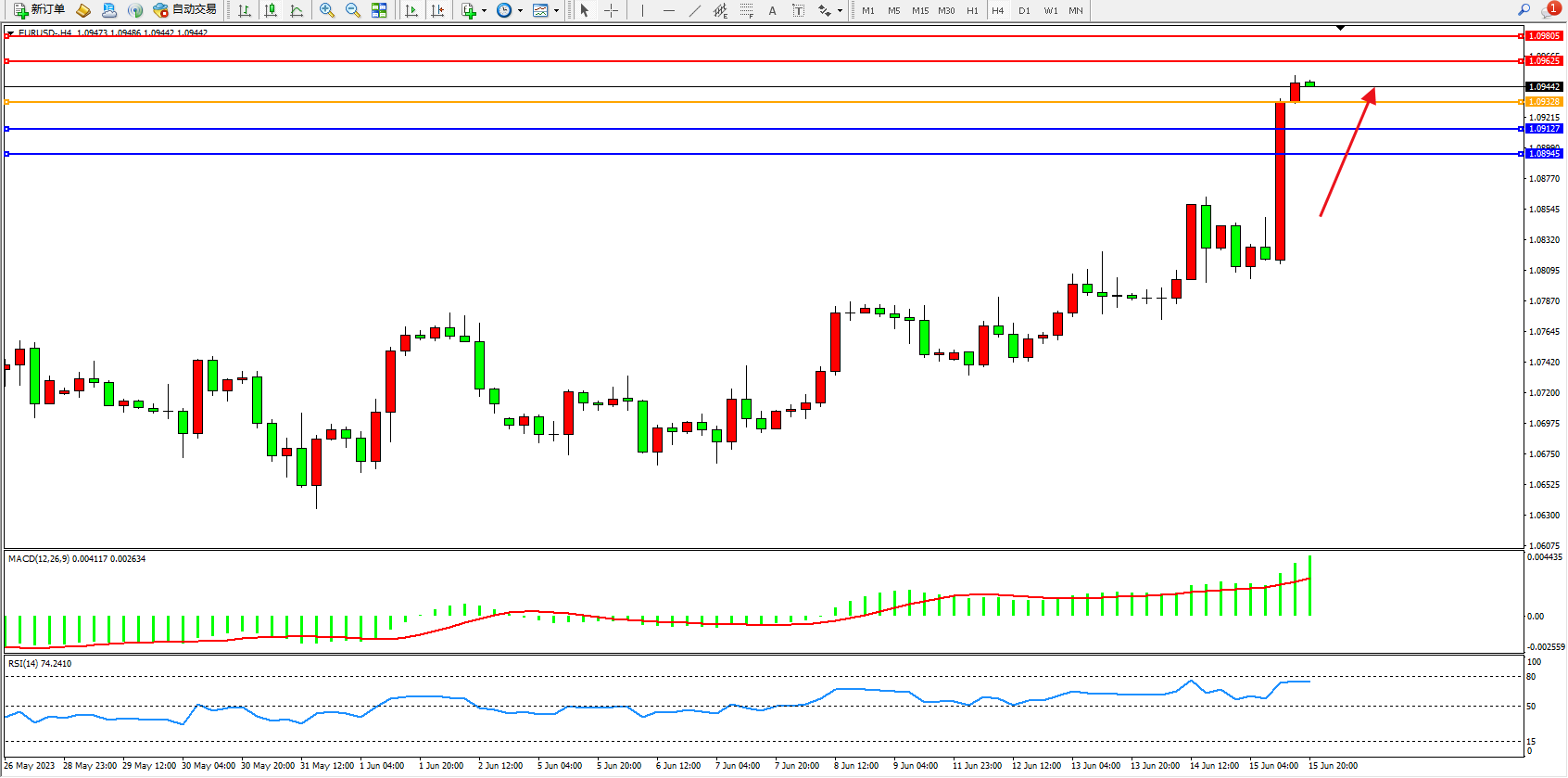Viewport: 1568px width, 778px height.
Task: Toggle the AutoTrading (自动交易) button
Action: coord(185,10)
